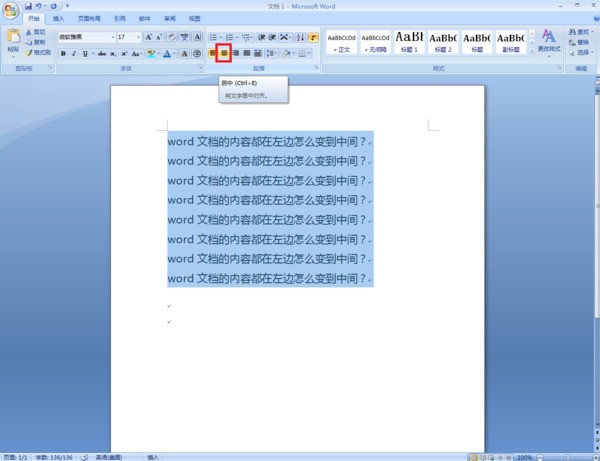600x461 pixels.
Task: Apply the 标题 2 heading style
Action: (443, 42)
